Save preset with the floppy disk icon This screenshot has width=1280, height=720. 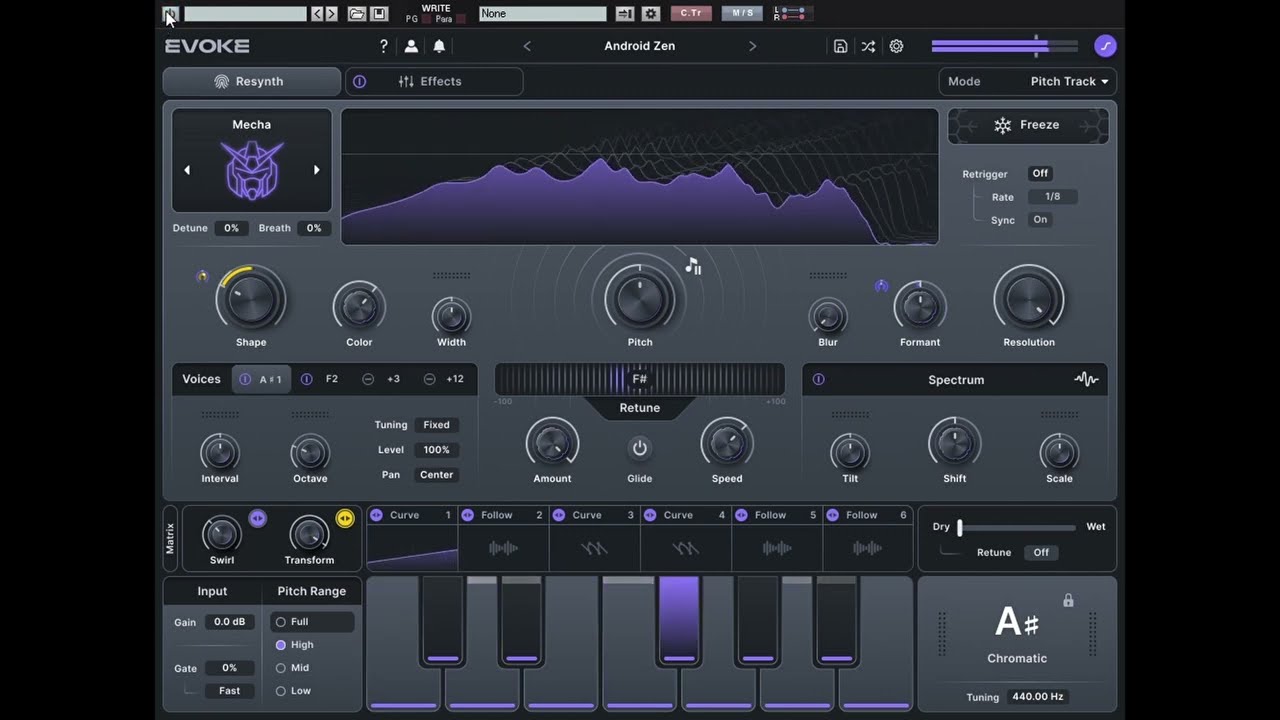[x=840, y=46]
